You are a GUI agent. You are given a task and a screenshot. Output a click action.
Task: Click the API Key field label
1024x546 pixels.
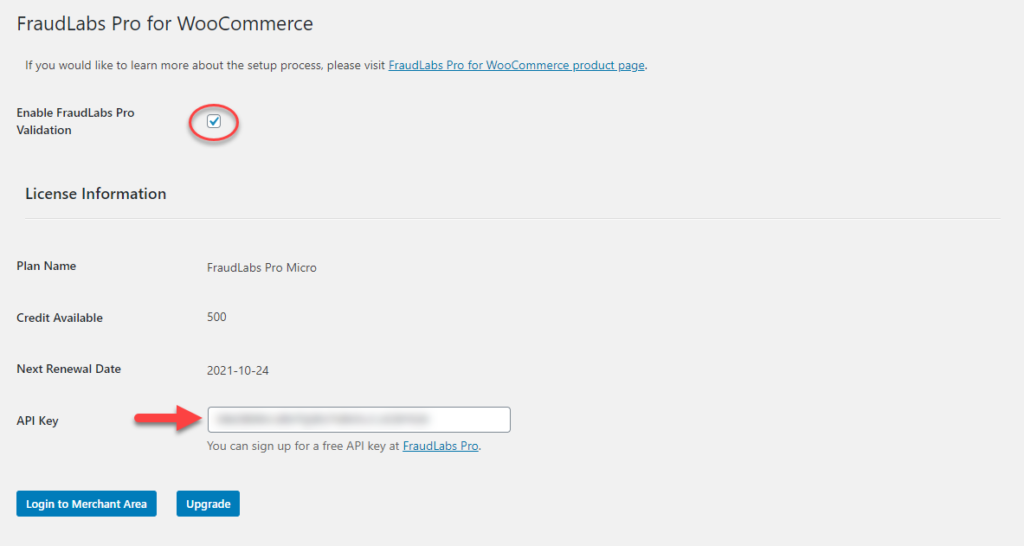37,421
